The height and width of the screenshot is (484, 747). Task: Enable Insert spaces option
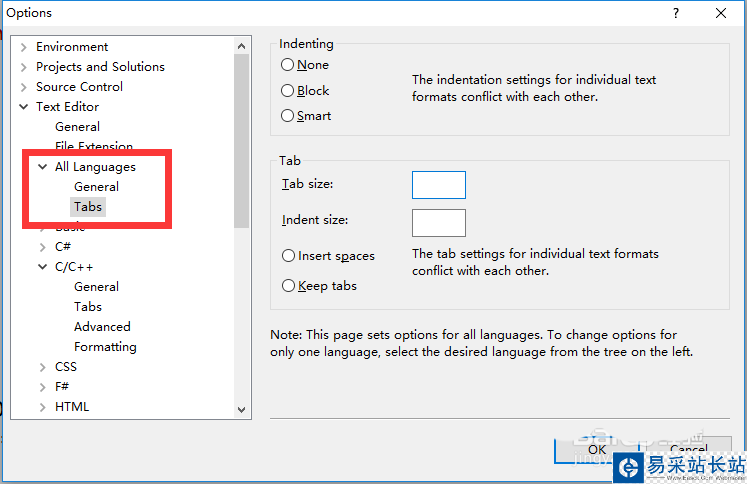point(289,256)
